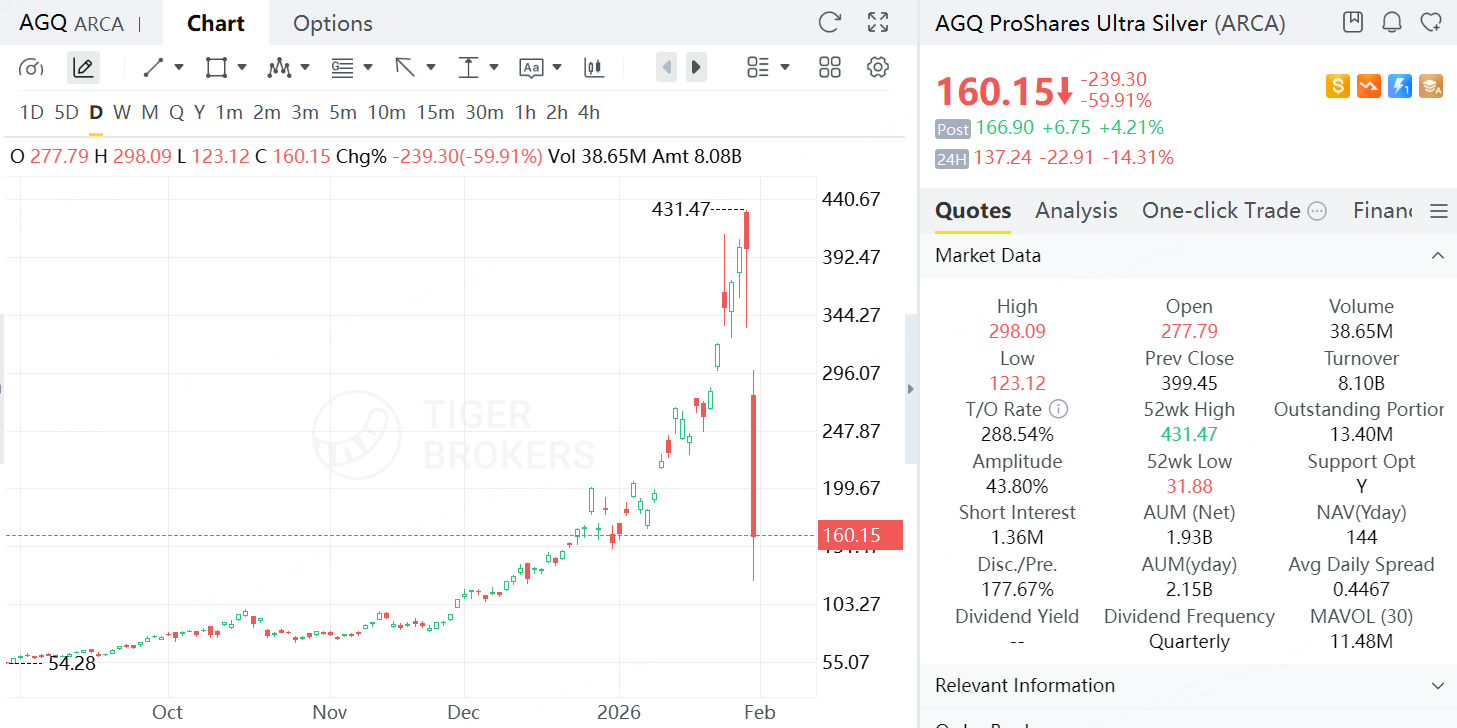
Task: Open the line drawing tool dropdown arrow
Action: 179,68
